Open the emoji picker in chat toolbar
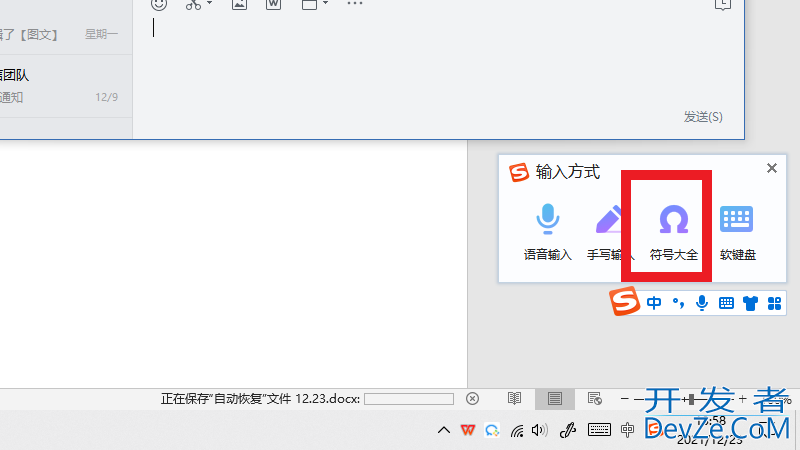Screen dimensions: 800x450 pos(159,4)
